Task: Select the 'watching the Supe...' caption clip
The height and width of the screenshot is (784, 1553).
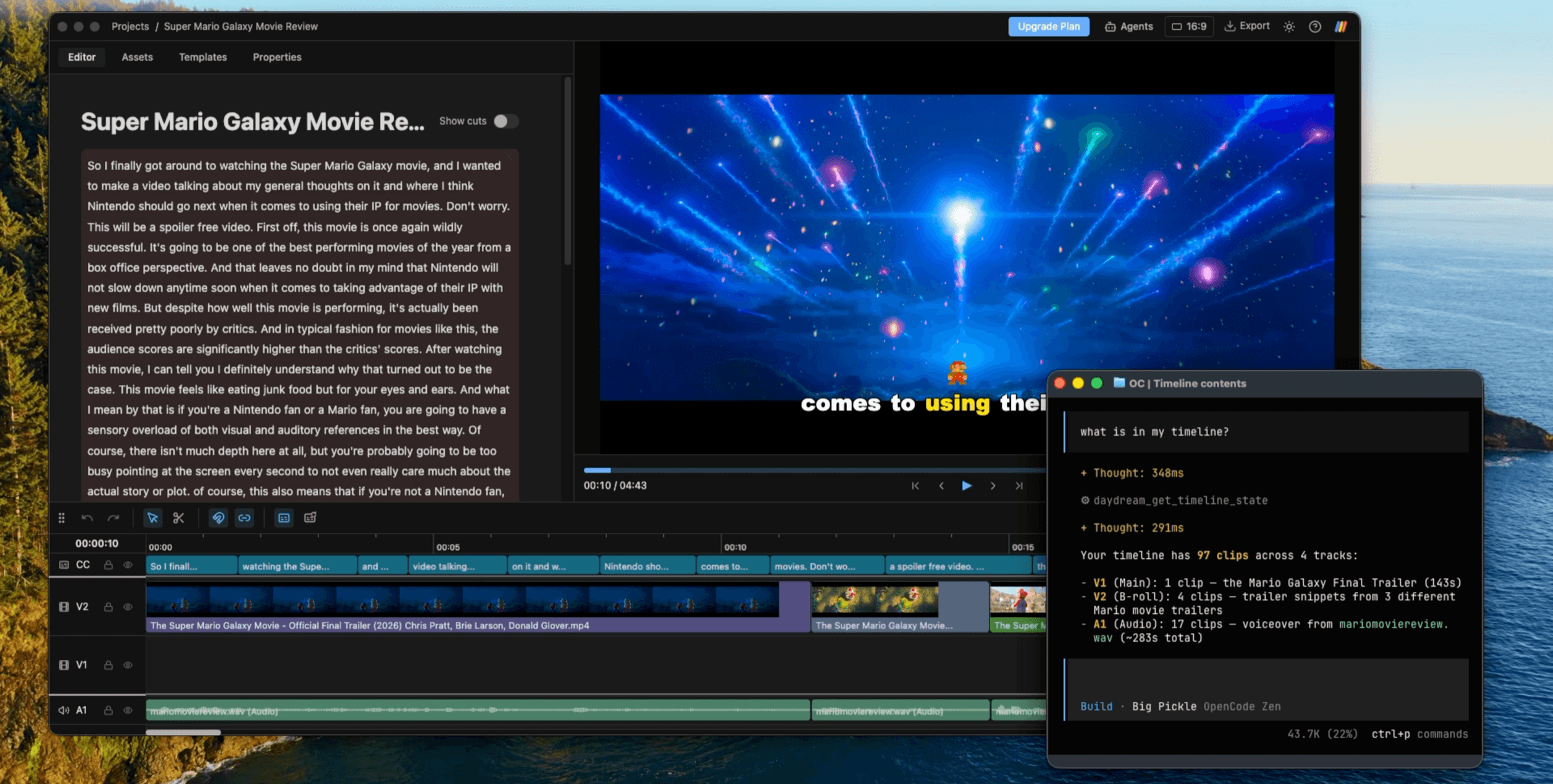Action: [x=298, y=566]
